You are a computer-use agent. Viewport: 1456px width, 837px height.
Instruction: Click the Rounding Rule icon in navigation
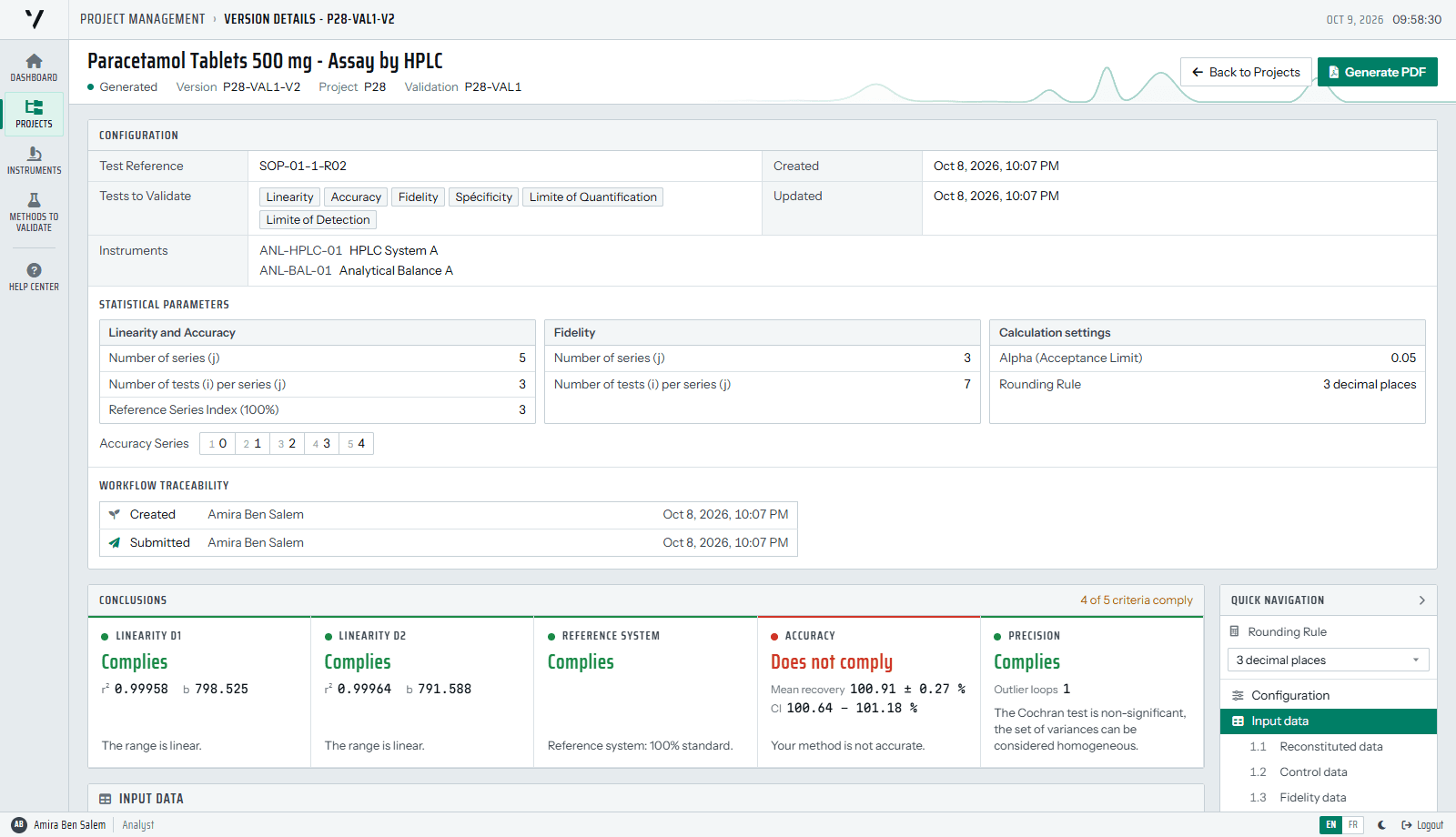point(1235,631)
